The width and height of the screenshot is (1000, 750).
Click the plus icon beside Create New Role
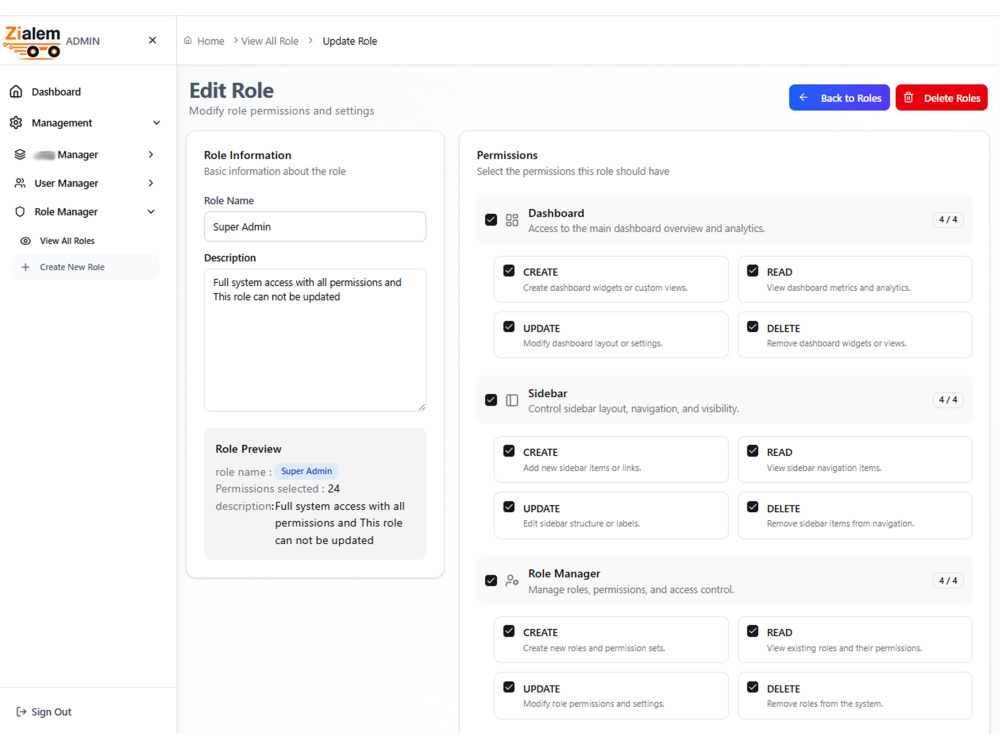coord(26,267)
